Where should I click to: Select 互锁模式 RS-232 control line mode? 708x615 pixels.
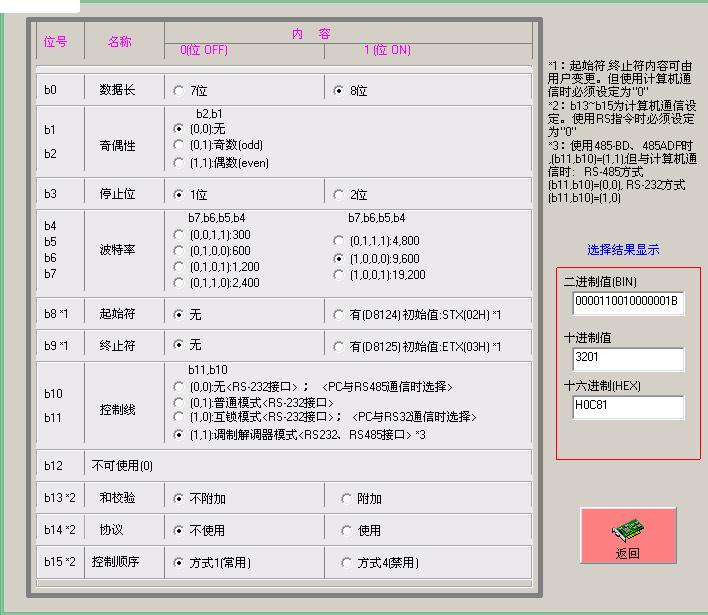179,417
